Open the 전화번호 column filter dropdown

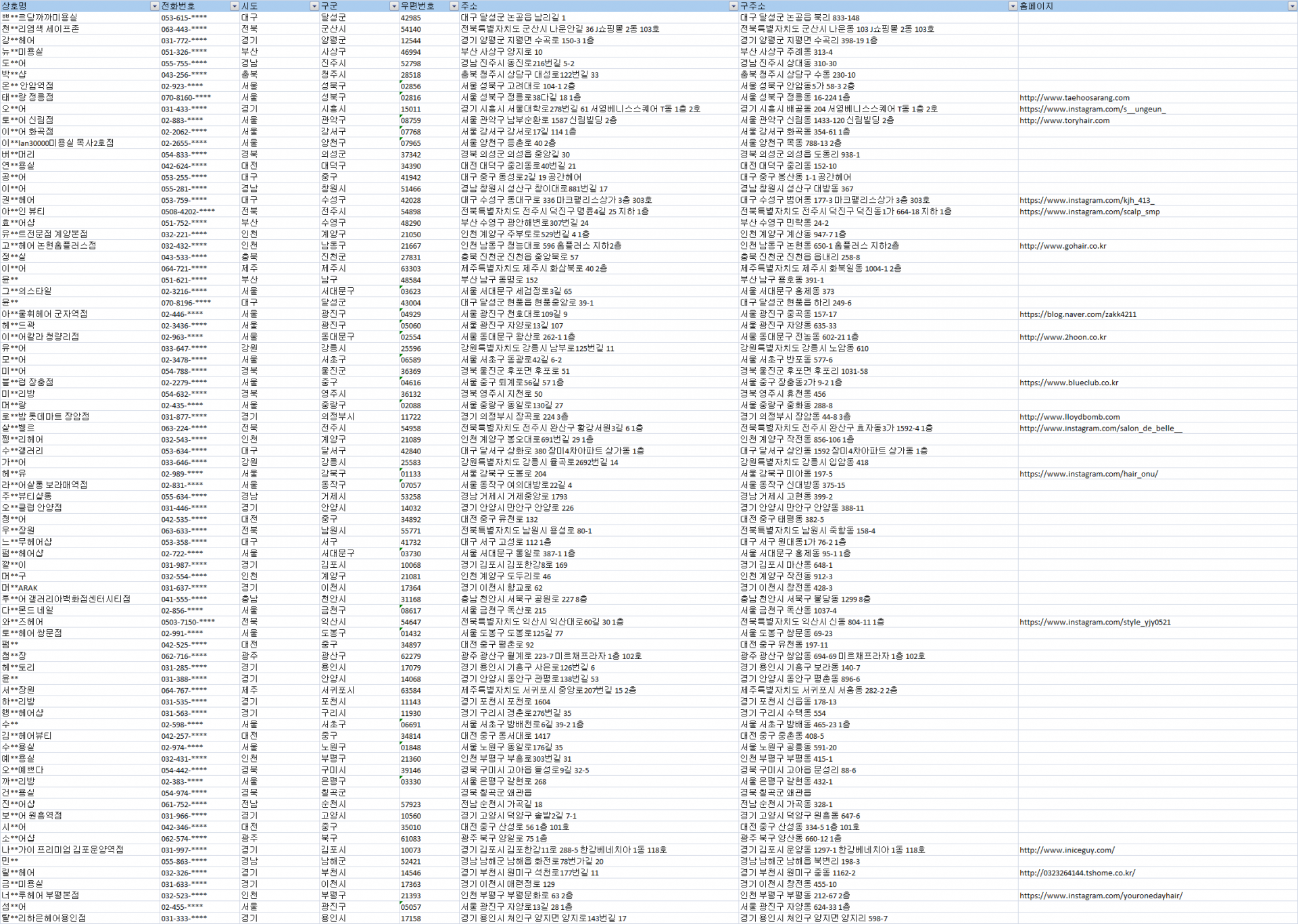coord(235,6)
